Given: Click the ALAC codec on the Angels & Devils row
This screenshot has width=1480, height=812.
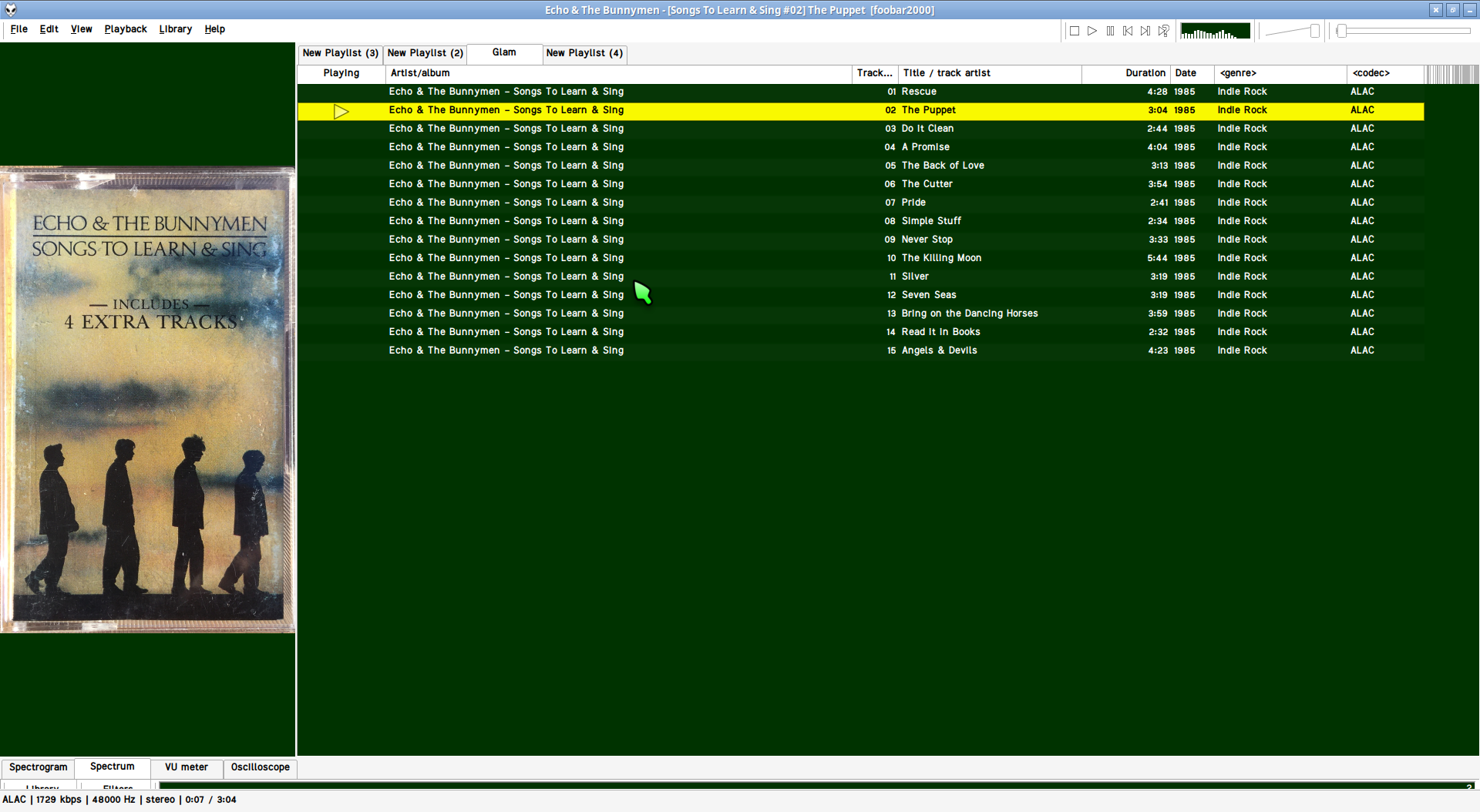Looking at the screenshot, I should coord(1362,351).
